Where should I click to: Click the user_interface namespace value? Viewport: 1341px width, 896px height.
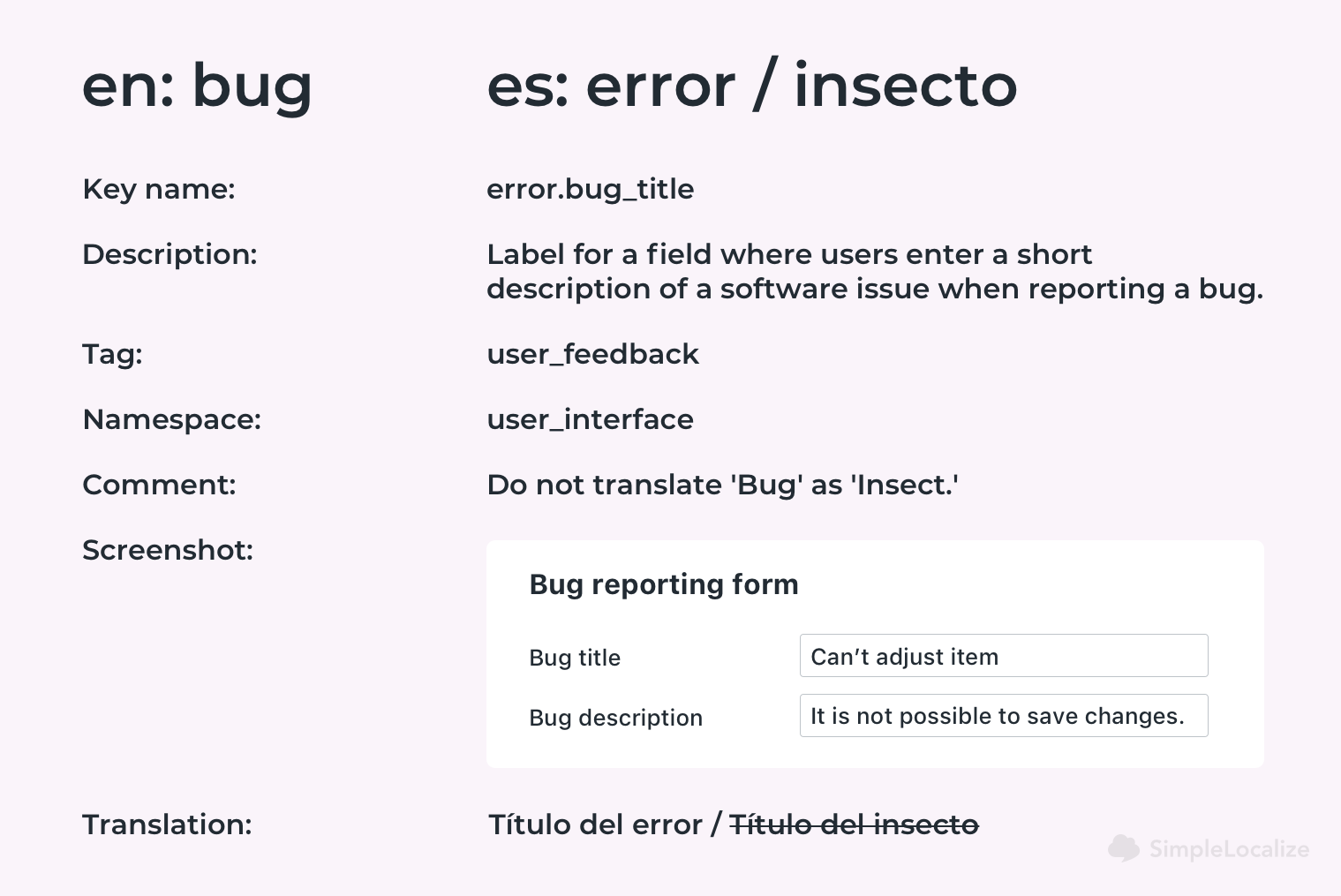click(591, 419)
